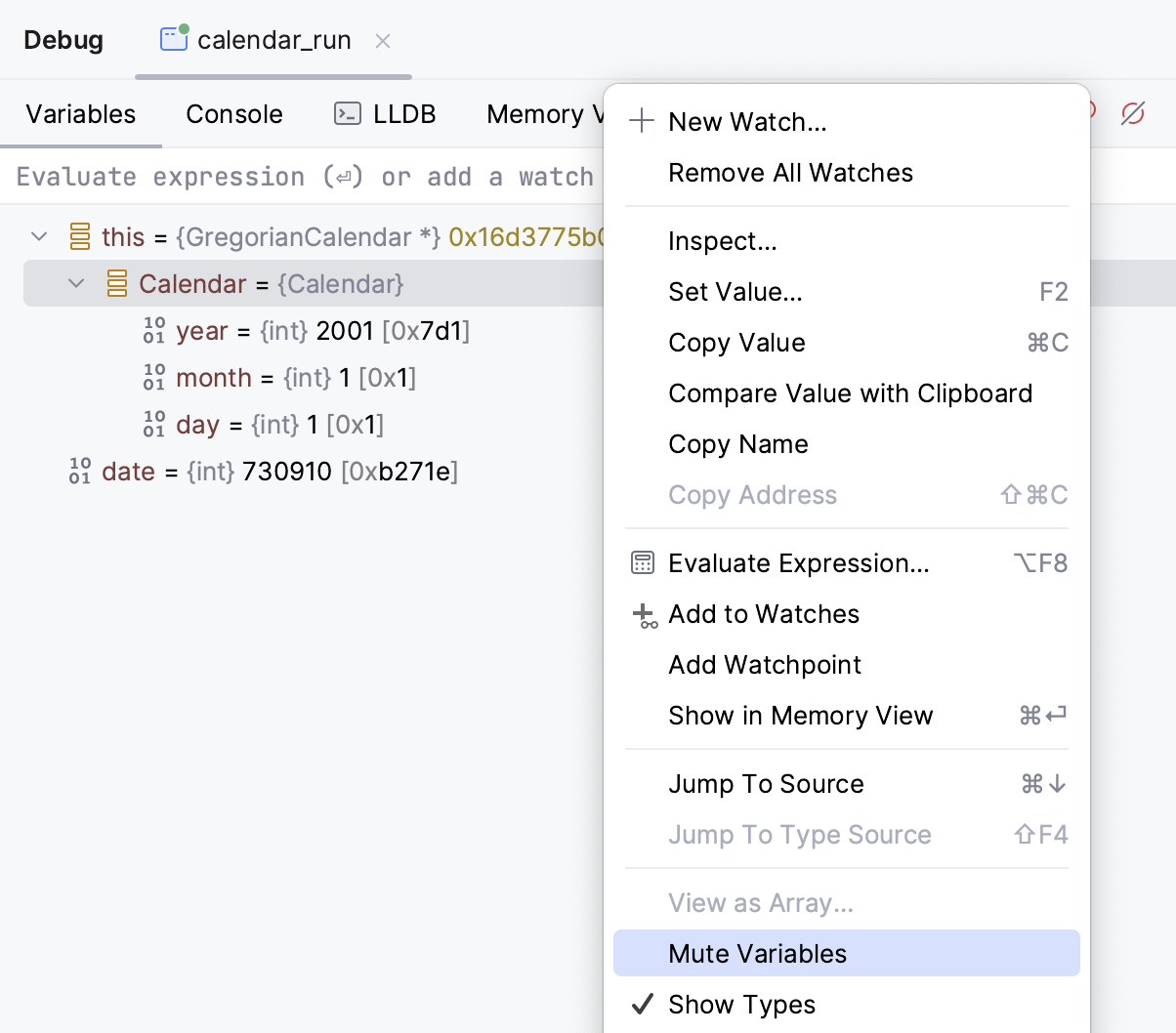Screen dimensions: 1176x1033
Task: Click the plus icon beside New Watch
Action: (x=642, y=121)
